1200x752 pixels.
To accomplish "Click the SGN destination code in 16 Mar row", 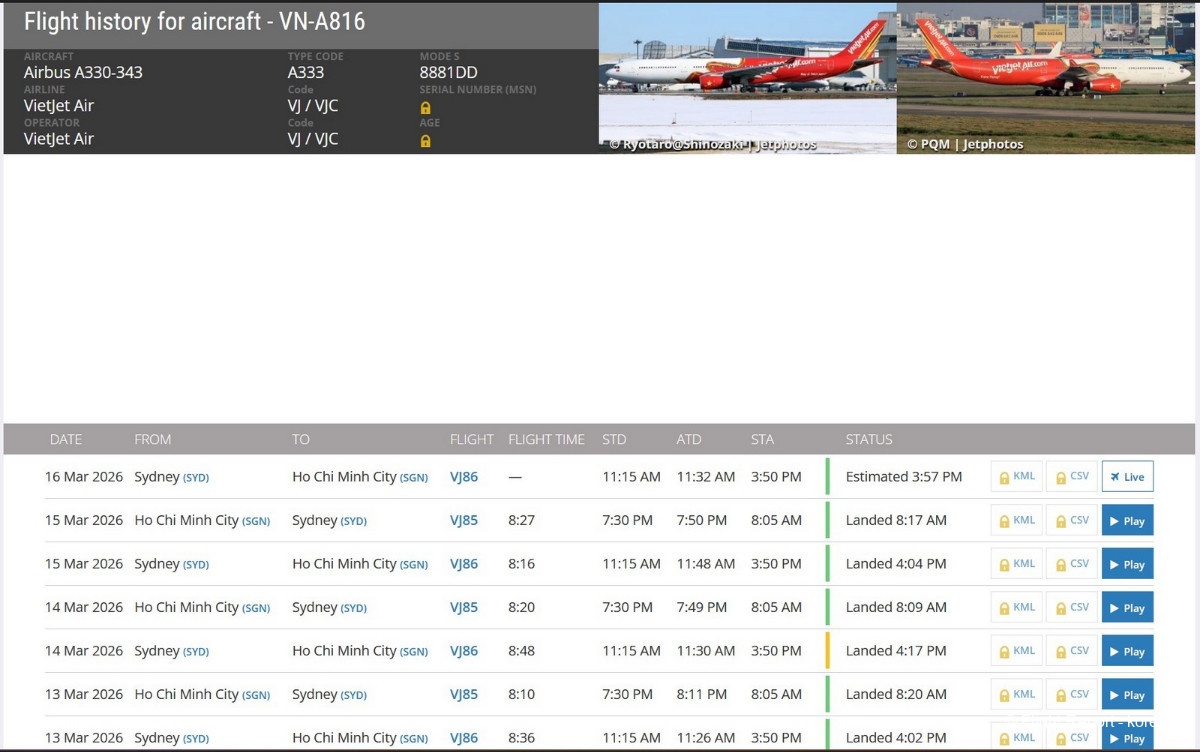I will tap(414, 478).
